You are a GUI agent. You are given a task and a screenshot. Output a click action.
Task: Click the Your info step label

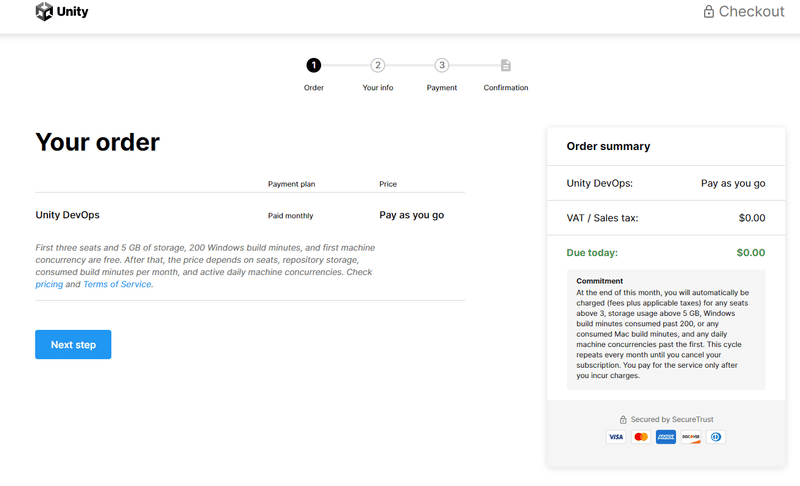378,88
